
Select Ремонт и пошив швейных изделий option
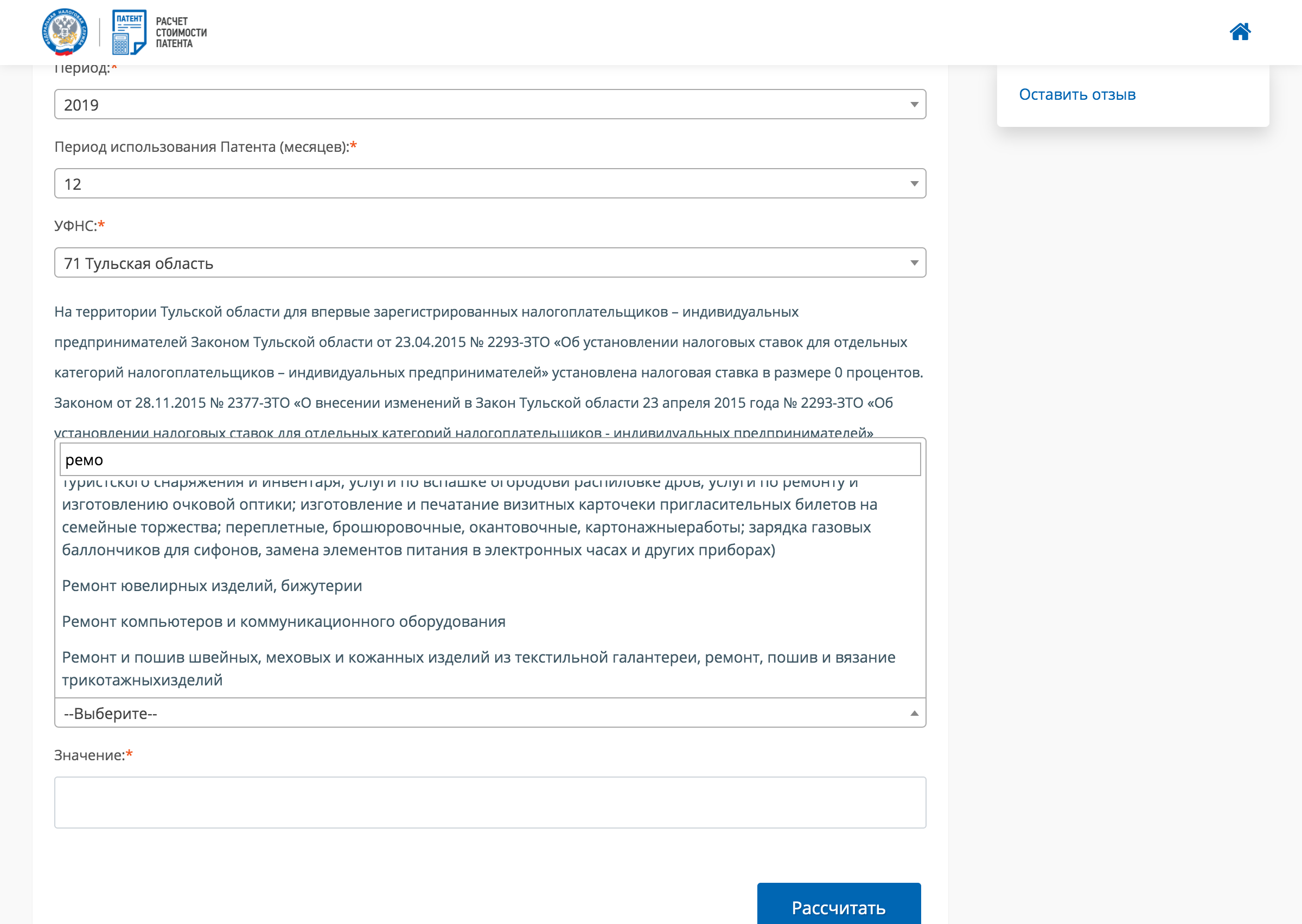478,668
